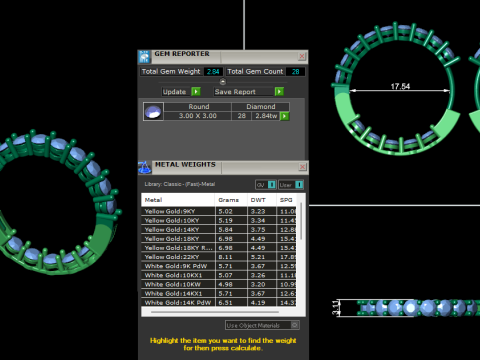The height and width of the screenshot is (360, 480).
Task: Click the 5.02 grams value
Action: [x=225, y=211]
